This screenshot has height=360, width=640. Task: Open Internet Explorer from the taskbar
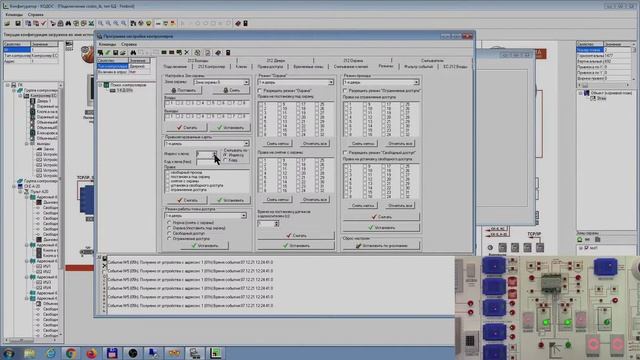pyautogui.click(x=51, y=353)
